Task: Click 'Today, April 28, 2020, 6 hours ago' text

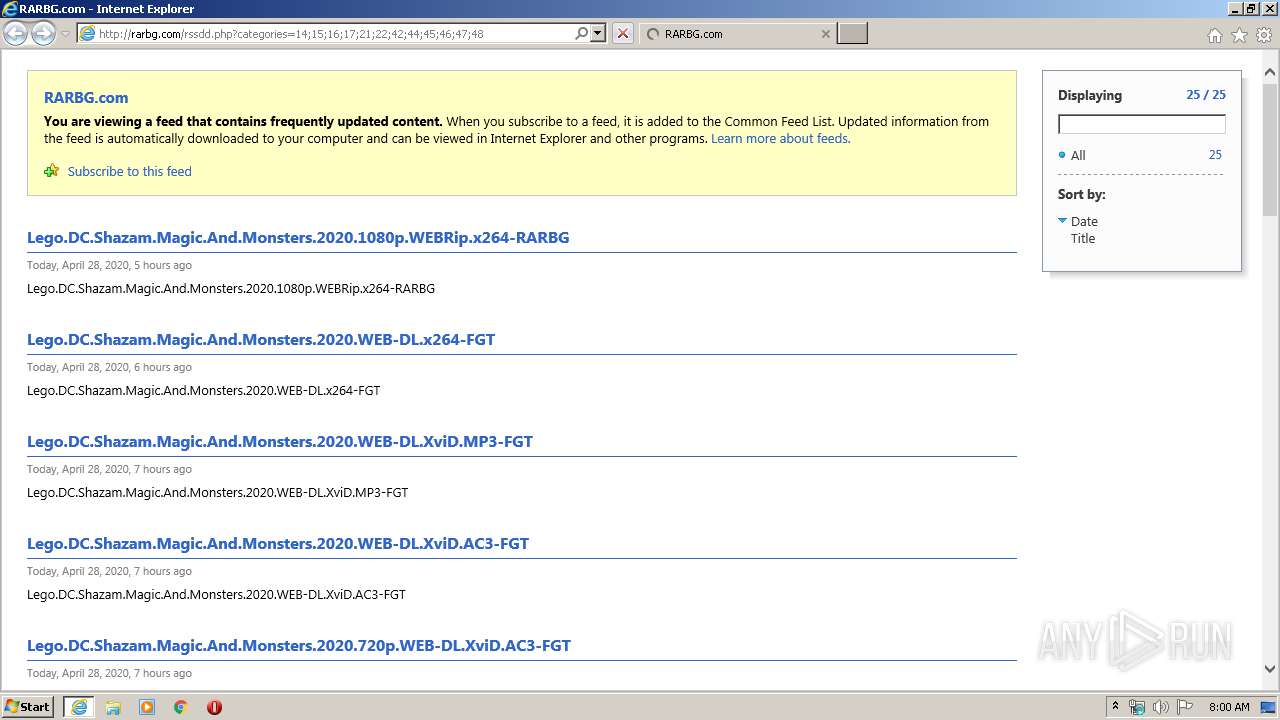Action: [109, 368]
